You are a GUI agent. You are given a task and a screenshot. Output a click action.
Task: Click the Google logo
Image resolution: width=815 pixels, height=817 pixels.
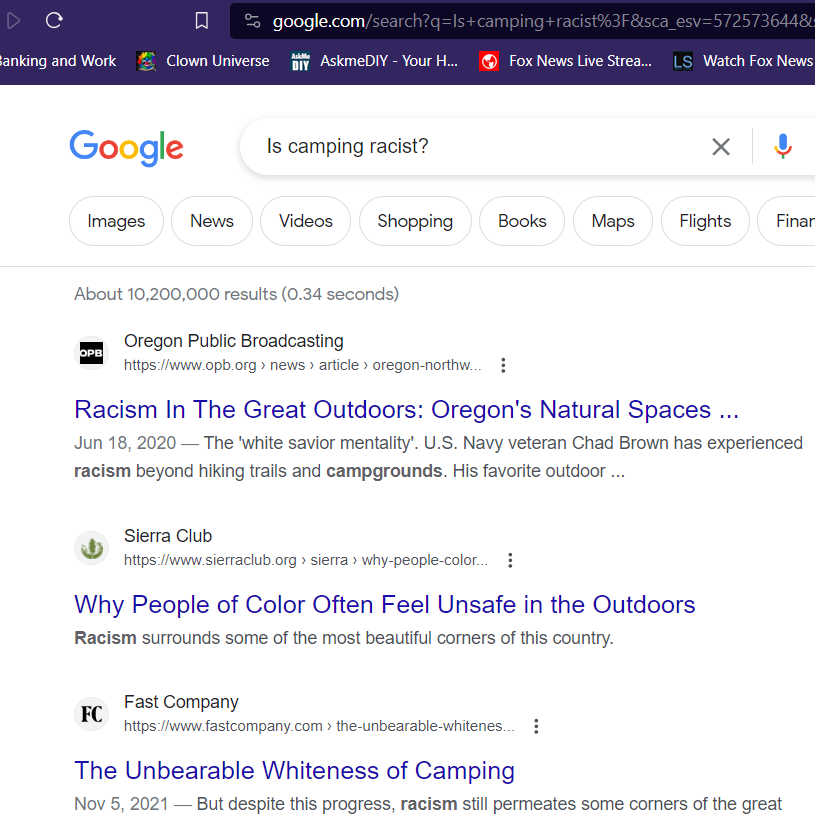pyautogui.click(x=126, y=147)
